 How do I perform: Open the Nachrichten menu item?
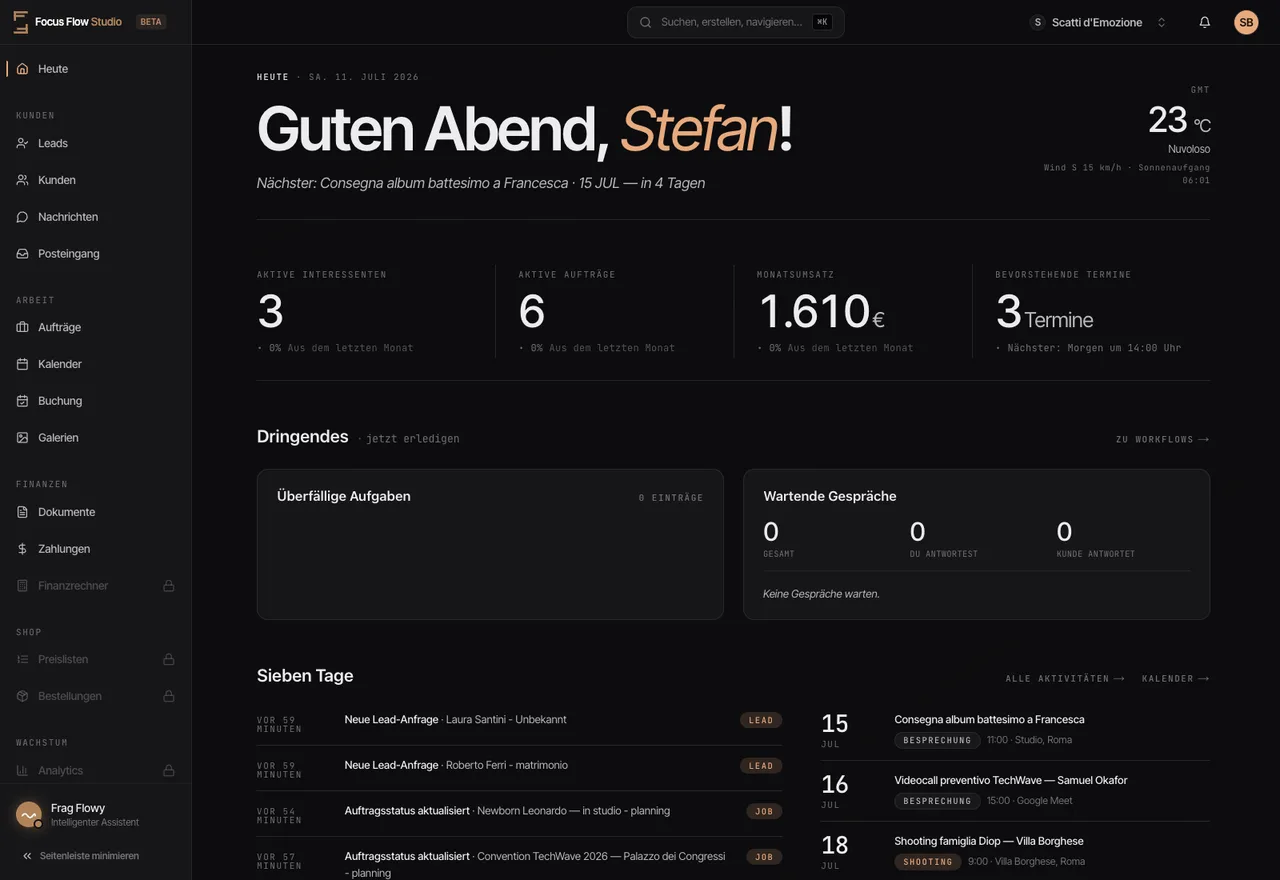[95, 217]
